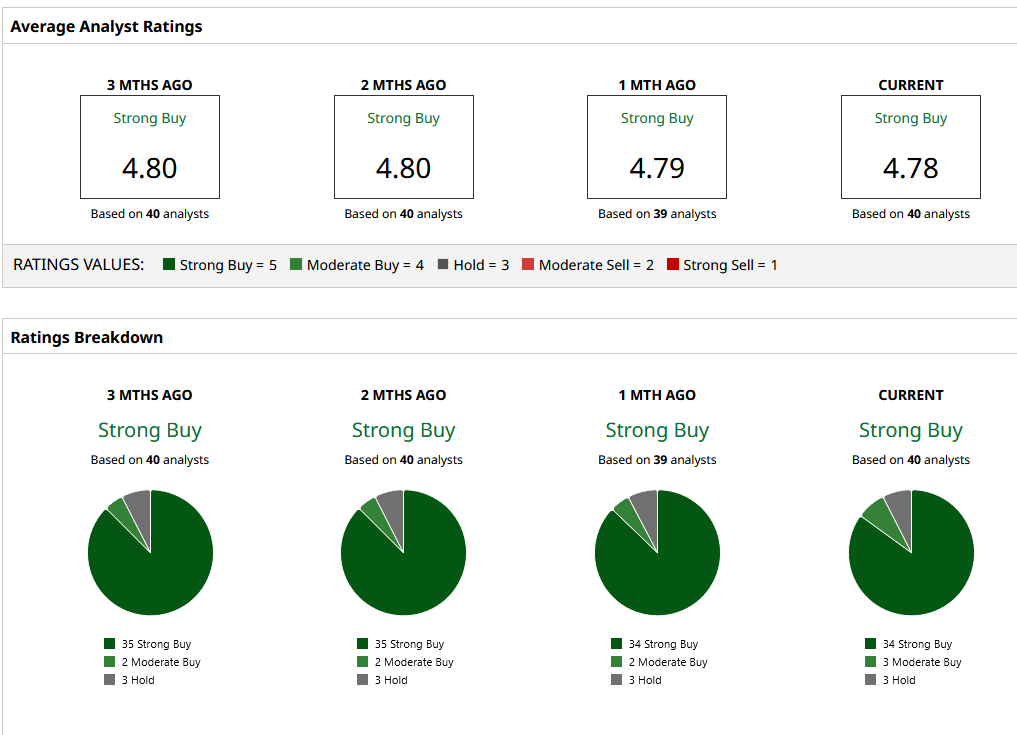This screenshot has width=1017, height=735.
Task: Click the Current 4.78 average rating box
Action: point(910,147)
